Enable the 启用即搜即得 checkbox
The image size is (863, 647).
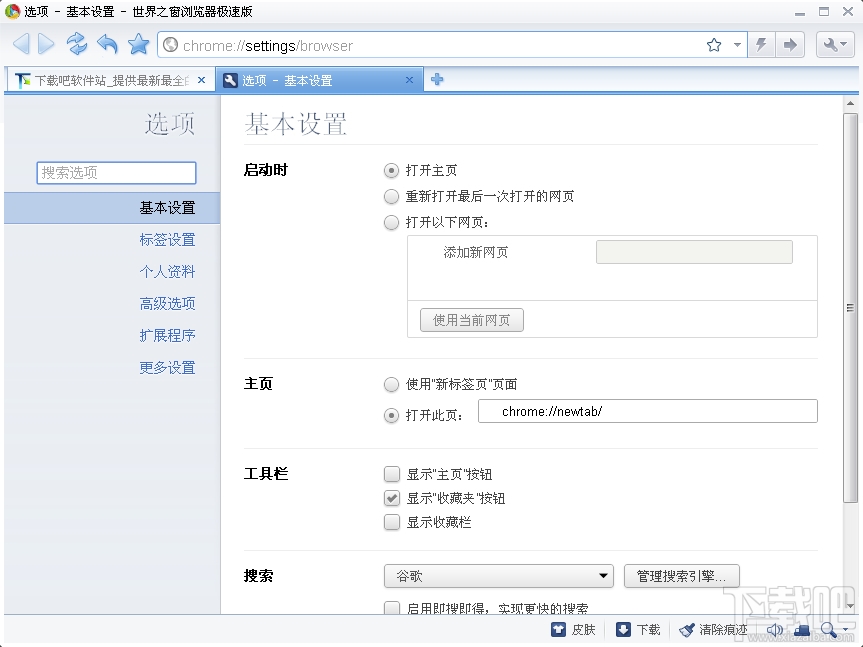[392, 607]
